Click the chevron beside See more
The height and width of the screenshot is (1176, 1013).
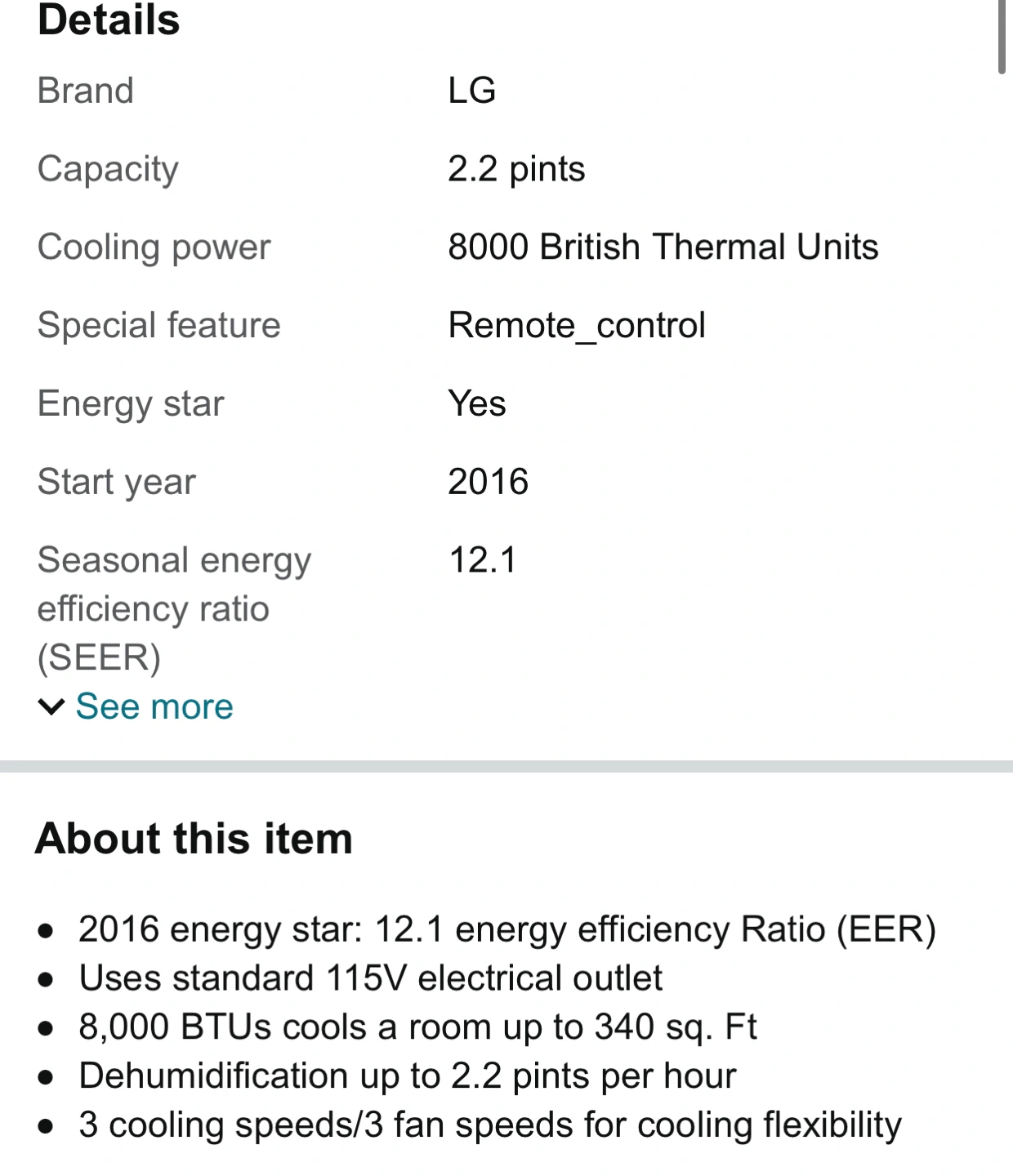pos(51,707)
